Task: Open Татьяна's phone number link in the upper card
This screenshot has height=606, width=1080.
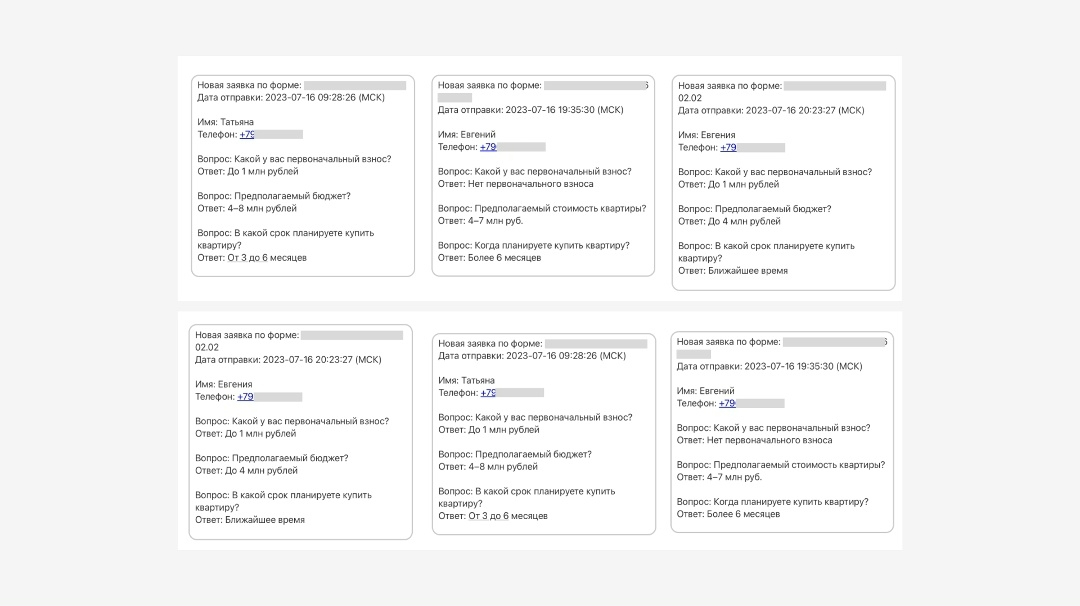Action: [x=247, y=134]
